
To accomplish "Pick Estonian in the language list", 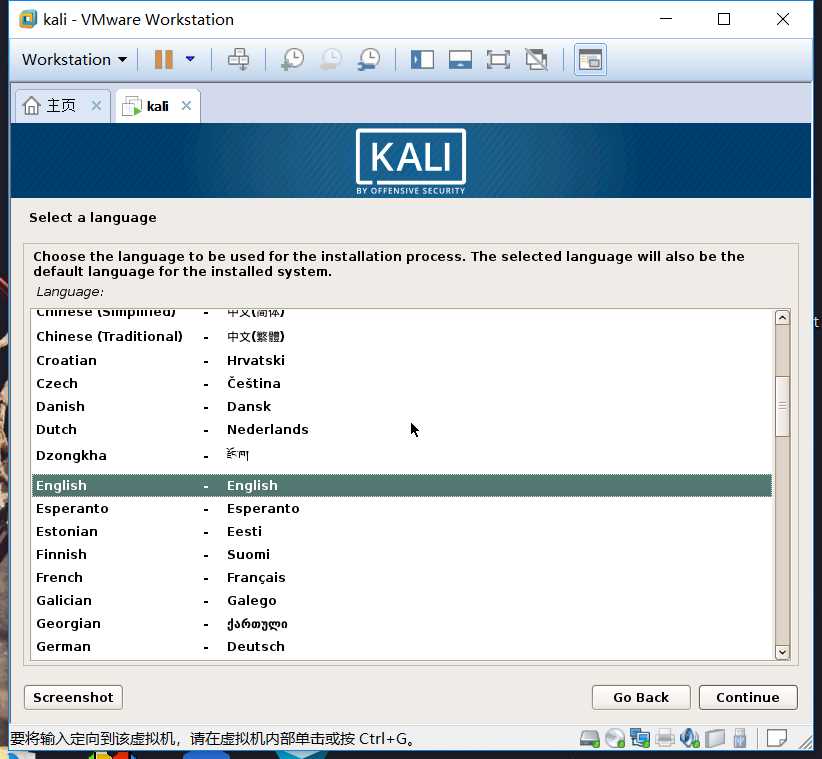I will point(402,532).
